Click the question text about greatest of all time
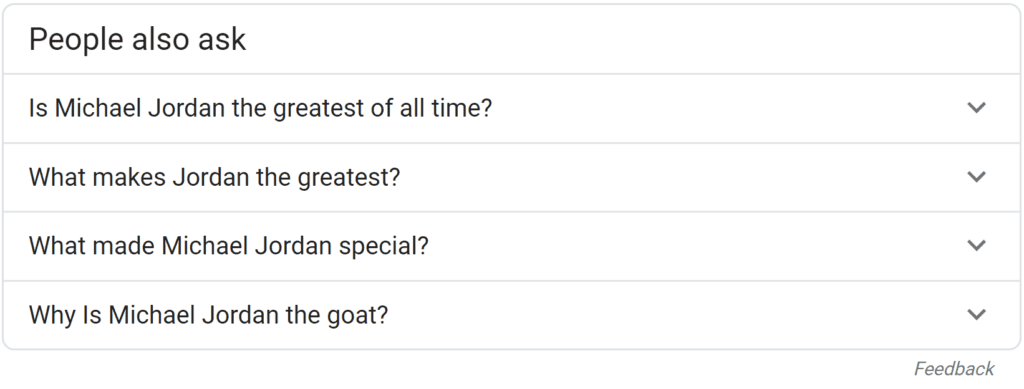1024x389 pixels. tap(260, 108)
